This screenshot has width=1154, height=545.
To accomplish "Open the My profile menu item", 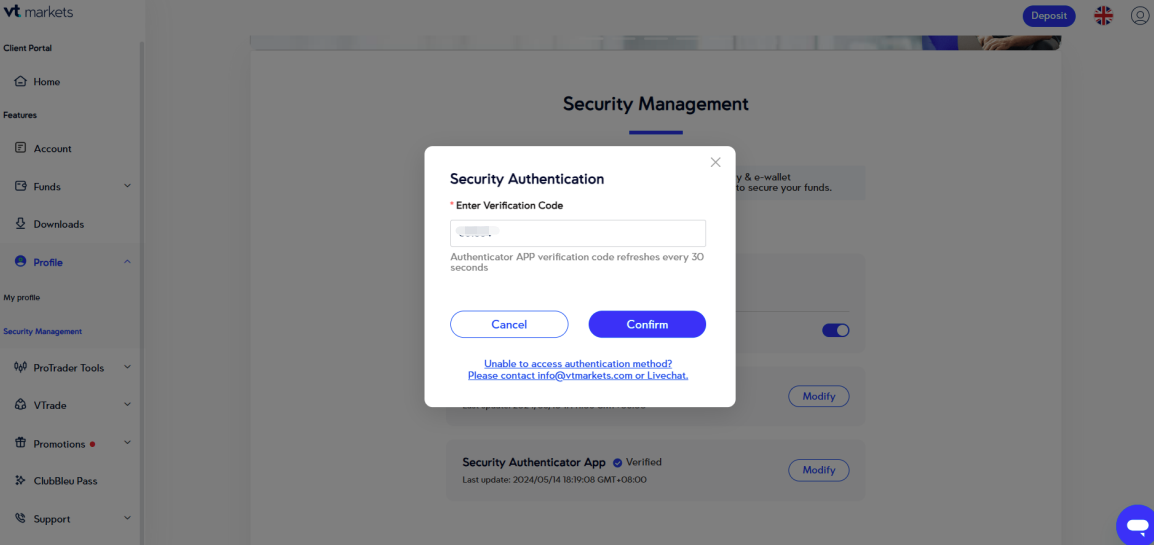I will click(22, 298).
